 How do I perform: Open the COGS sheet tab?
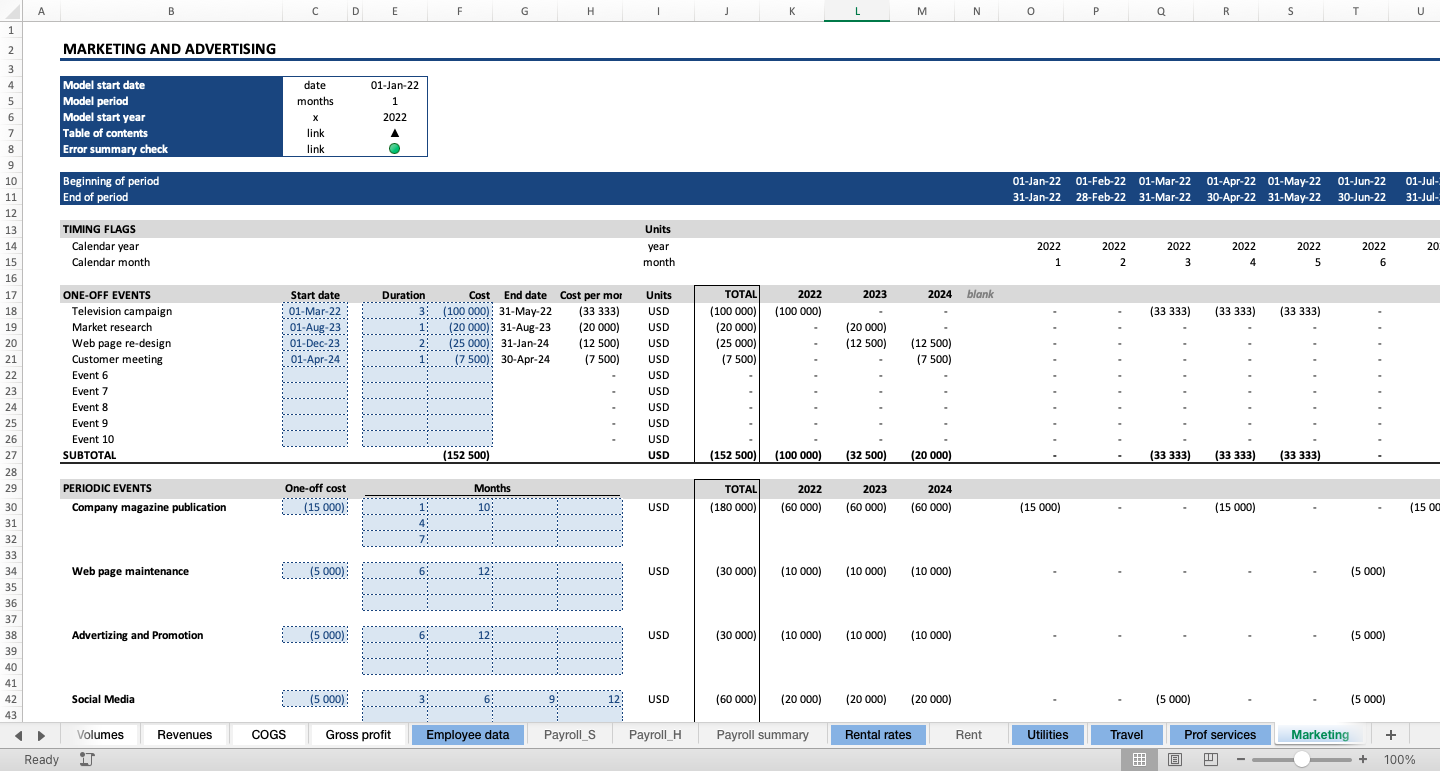click(x=269, y=735)
